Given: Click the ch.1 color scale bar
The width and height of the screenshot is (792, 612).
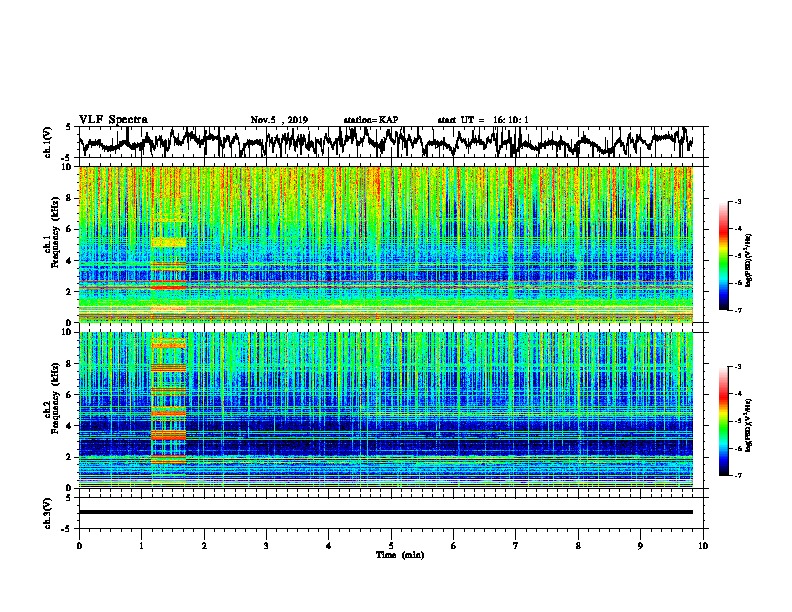Looking at the screenshot, I should [723, 256].
